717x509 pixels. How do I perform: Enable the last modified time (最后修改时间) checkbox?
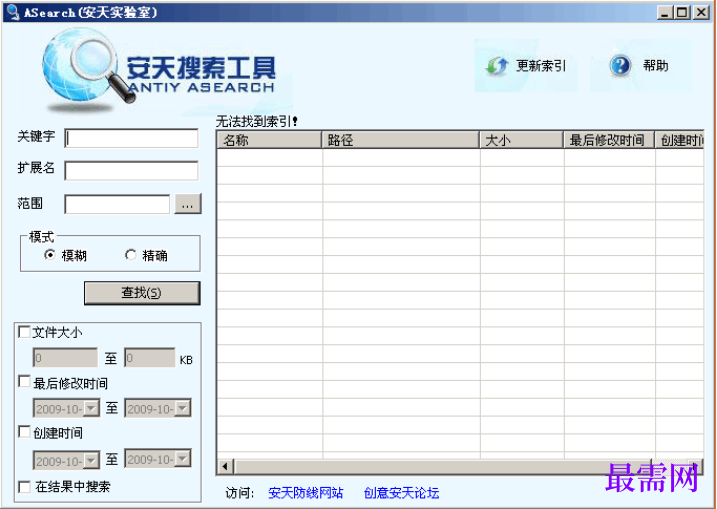[x=24, y=381]
